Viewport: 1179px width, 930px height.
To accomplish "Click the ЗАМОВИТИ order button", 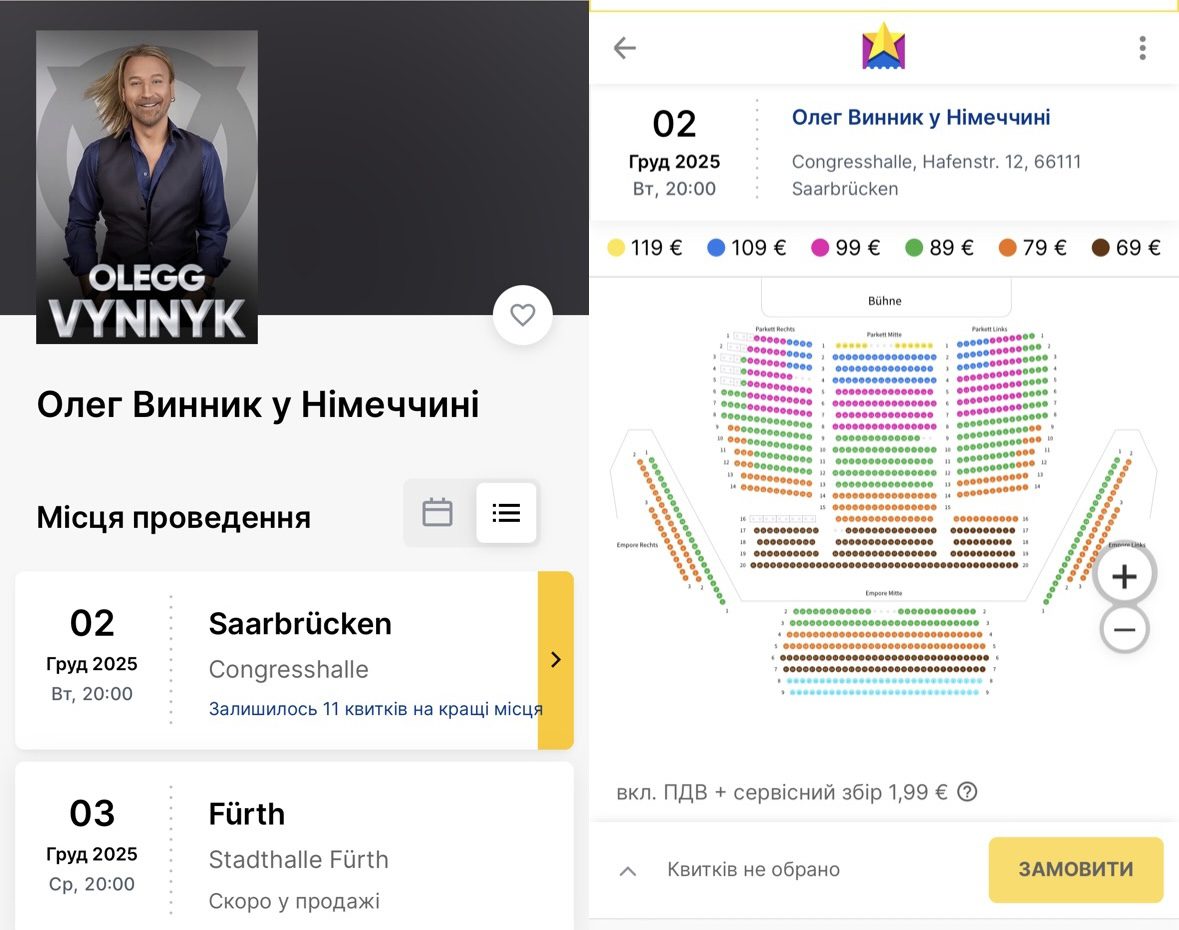I will 1075,870.
